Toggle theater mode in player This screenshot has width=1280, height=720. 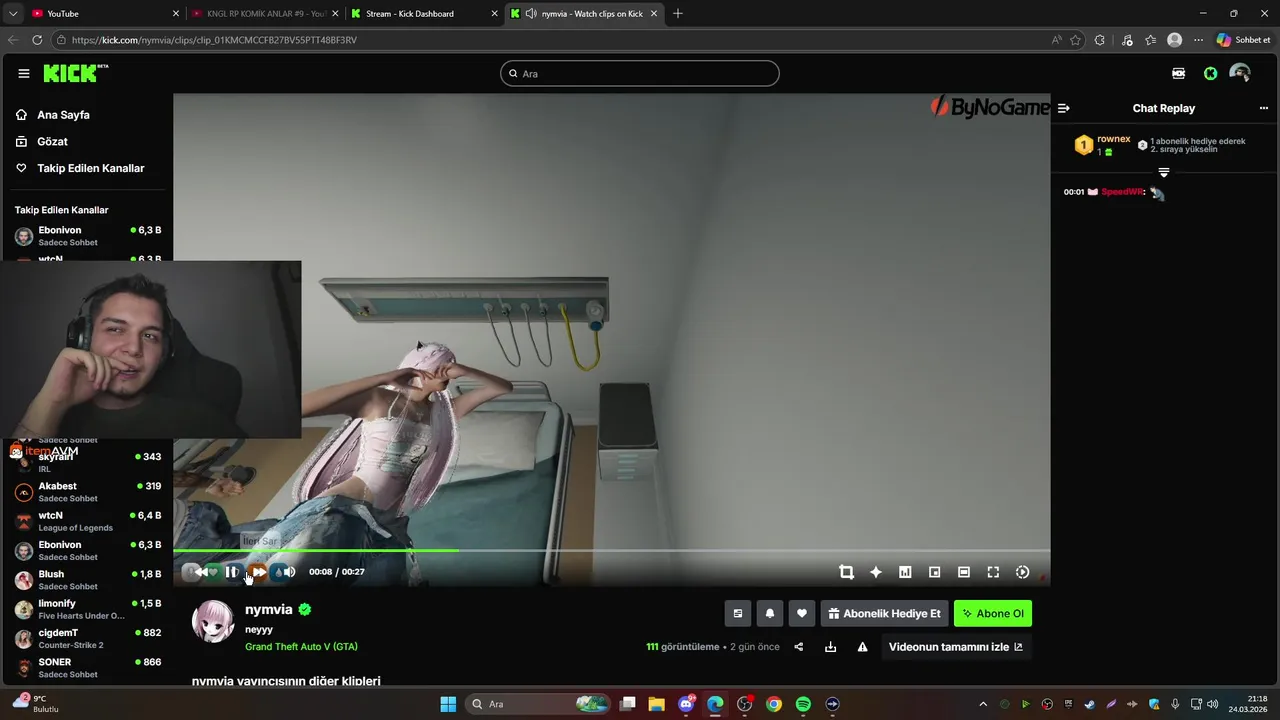964,572
